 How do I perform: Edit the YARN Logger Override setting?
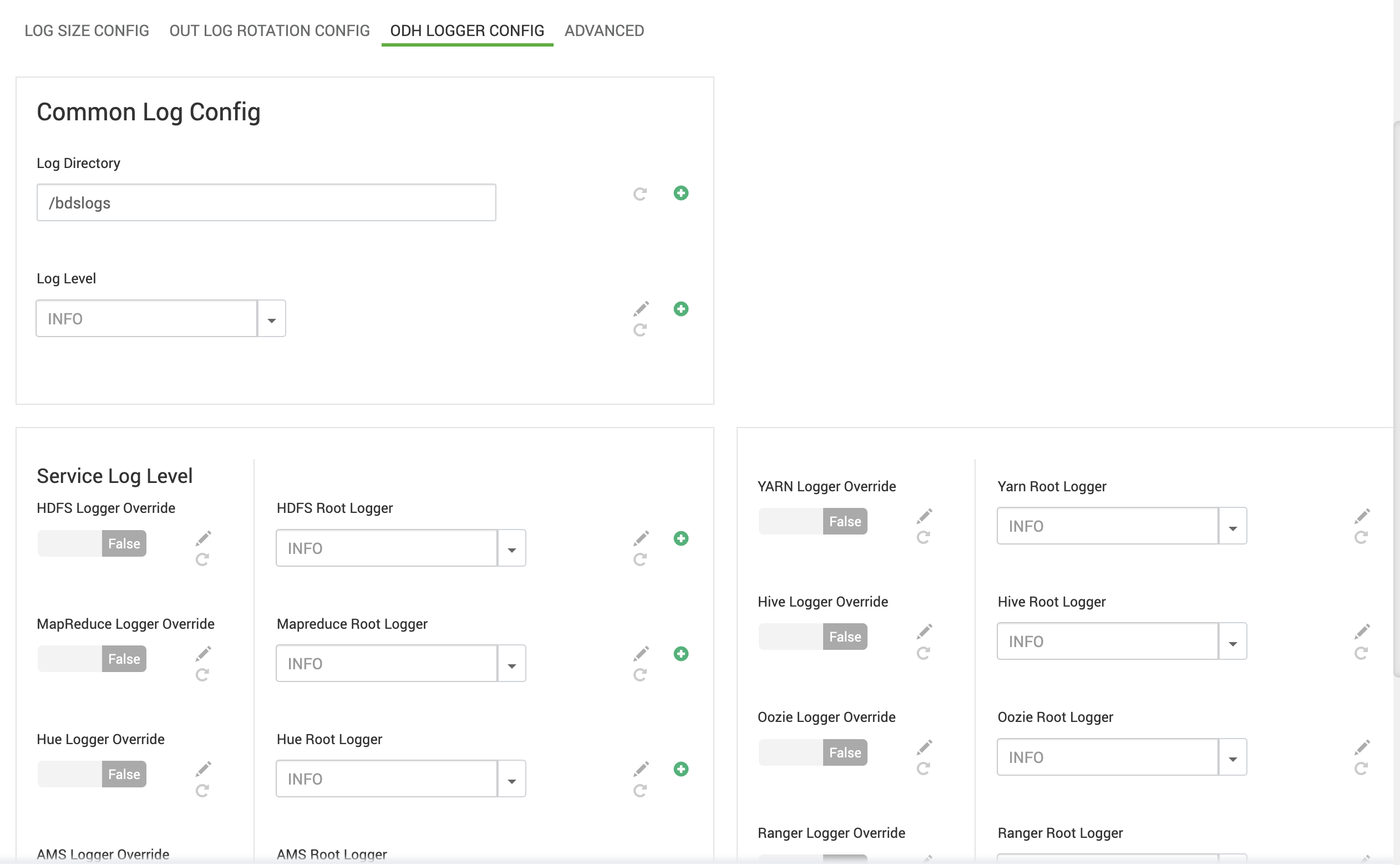[925, 515]
